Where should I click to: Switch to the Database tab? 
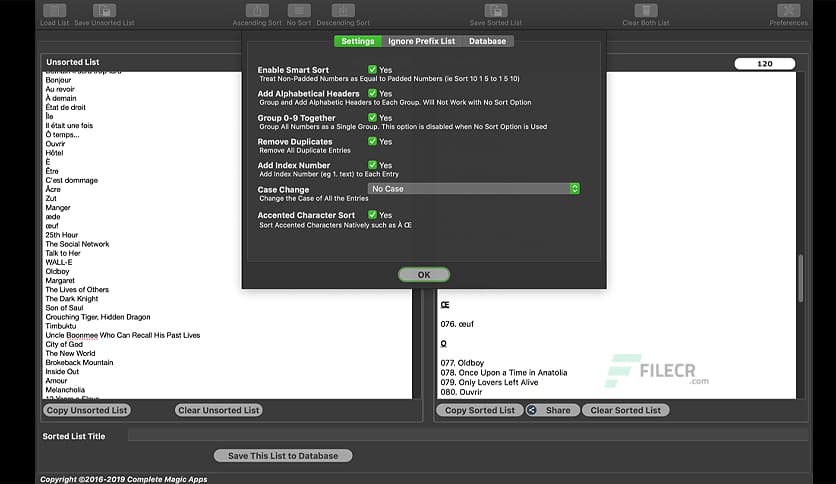click(487, 41)
